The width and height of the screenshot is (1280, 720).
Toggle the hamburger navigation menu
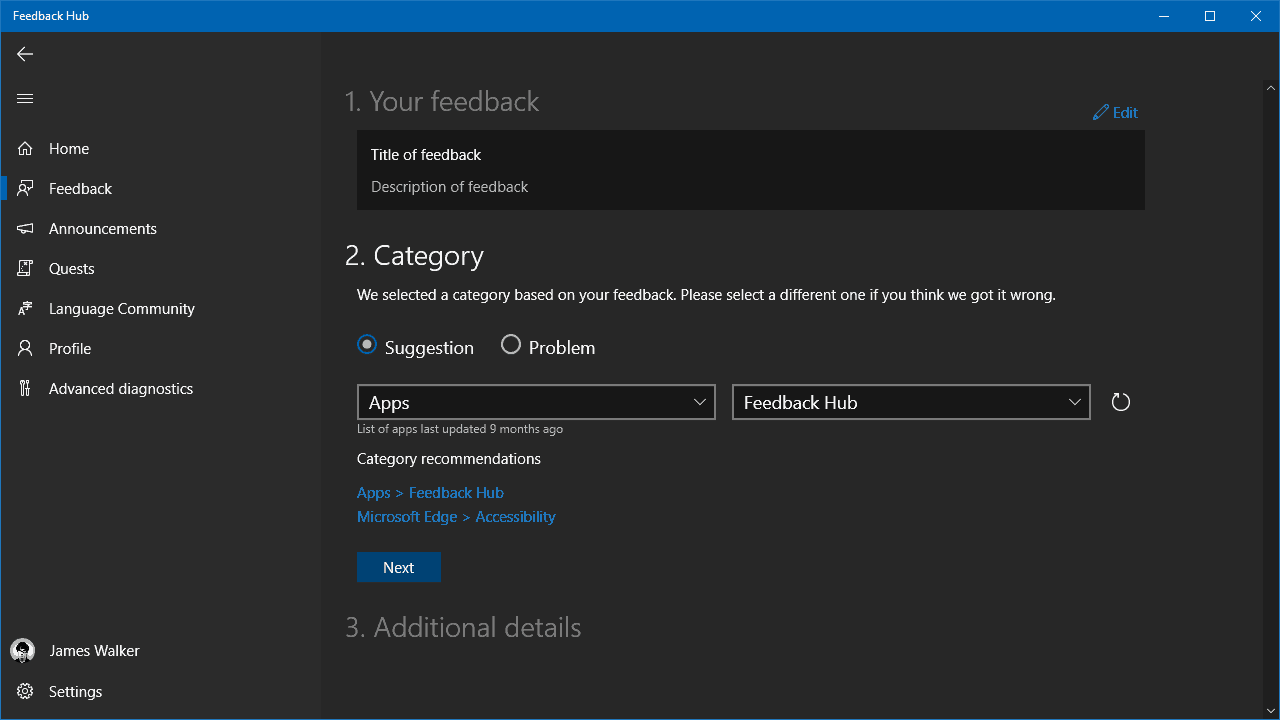25,98
